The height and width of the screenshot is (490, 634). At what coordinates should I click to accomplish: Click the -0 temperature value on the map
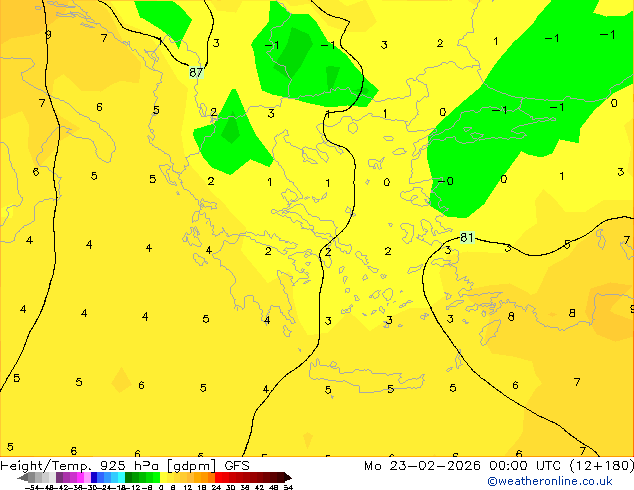pos(446,181)
